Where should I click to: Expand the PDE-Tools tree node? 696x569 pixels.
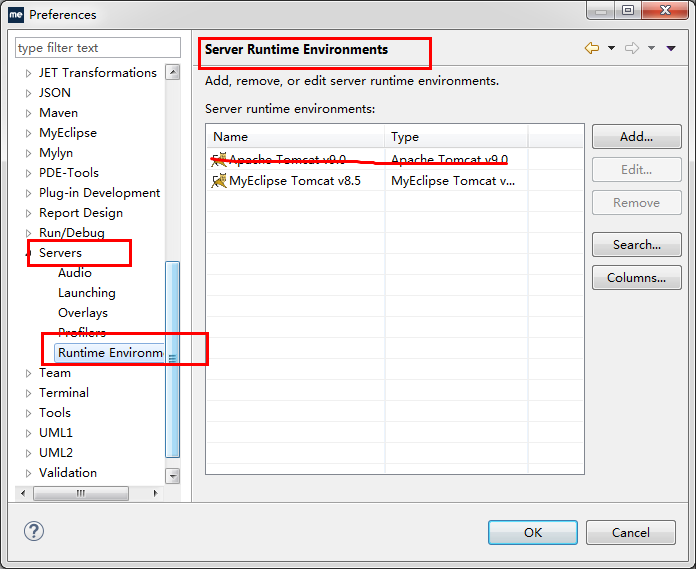28,173
